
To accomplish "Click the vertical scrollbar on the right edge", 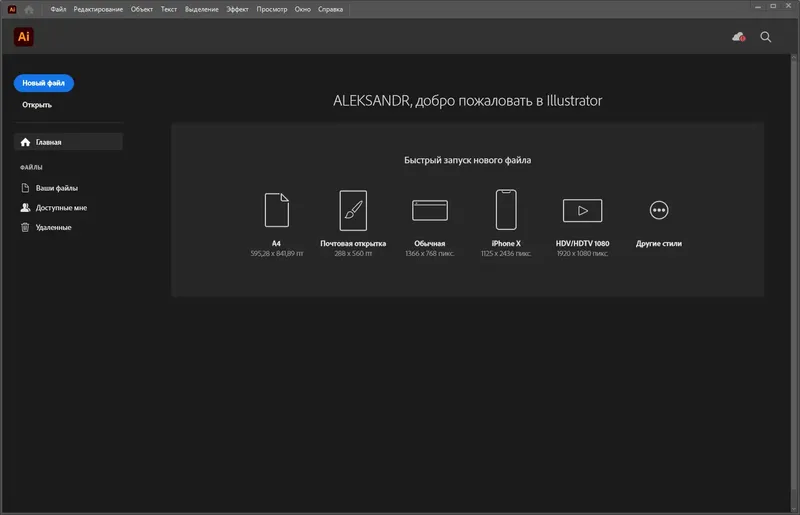I will tap(794, 282).
